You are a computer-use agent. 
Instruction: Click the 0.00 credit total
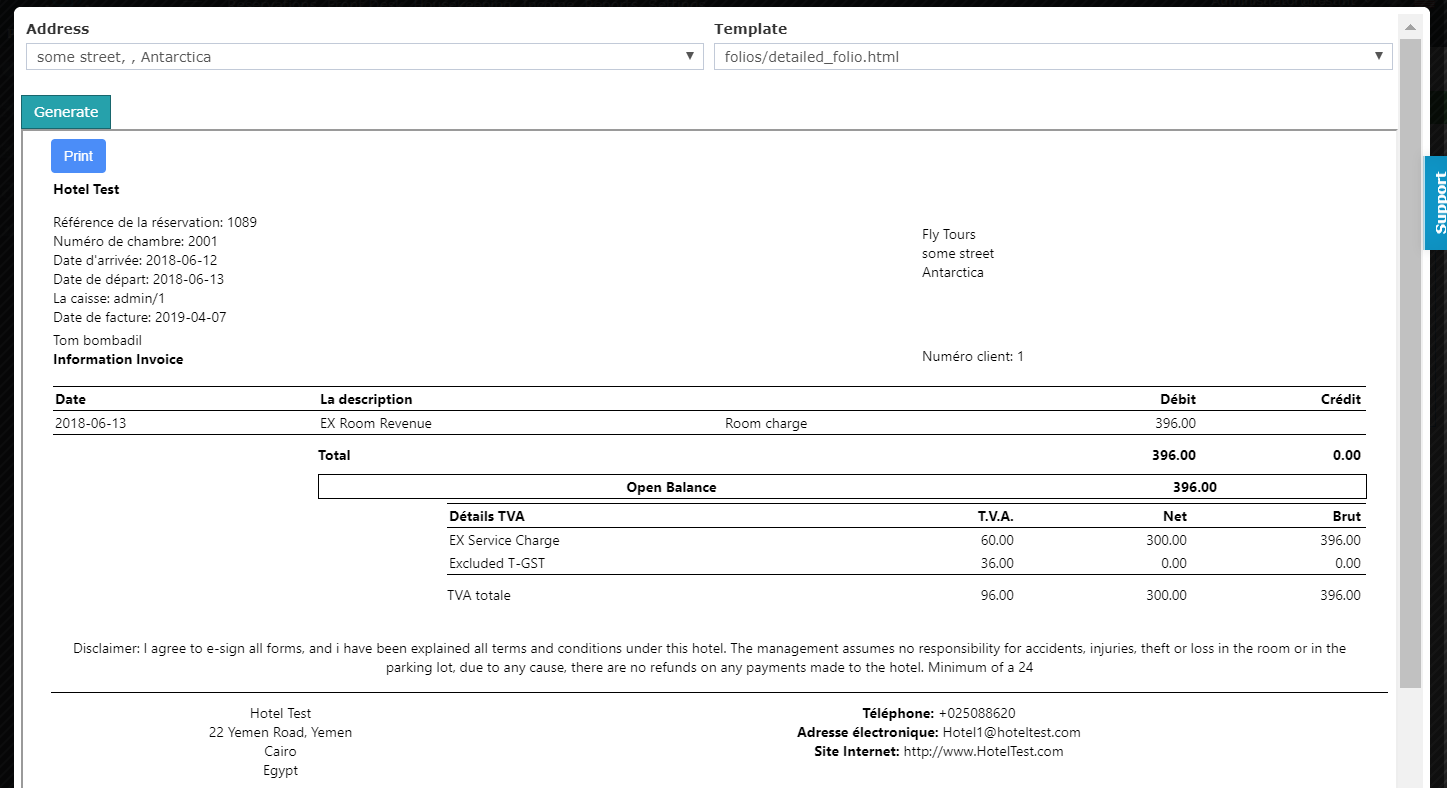pyautogui.click(x=1347, y=455)
